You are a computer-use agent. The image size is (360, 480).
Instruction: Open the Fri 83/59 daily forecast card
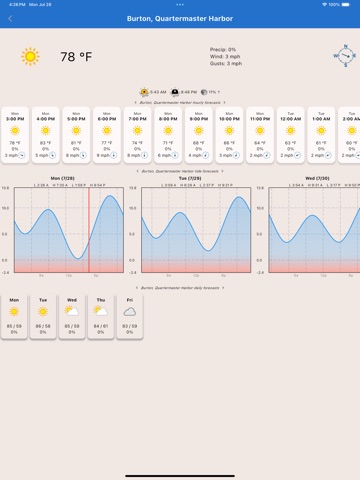pos(130,316)
